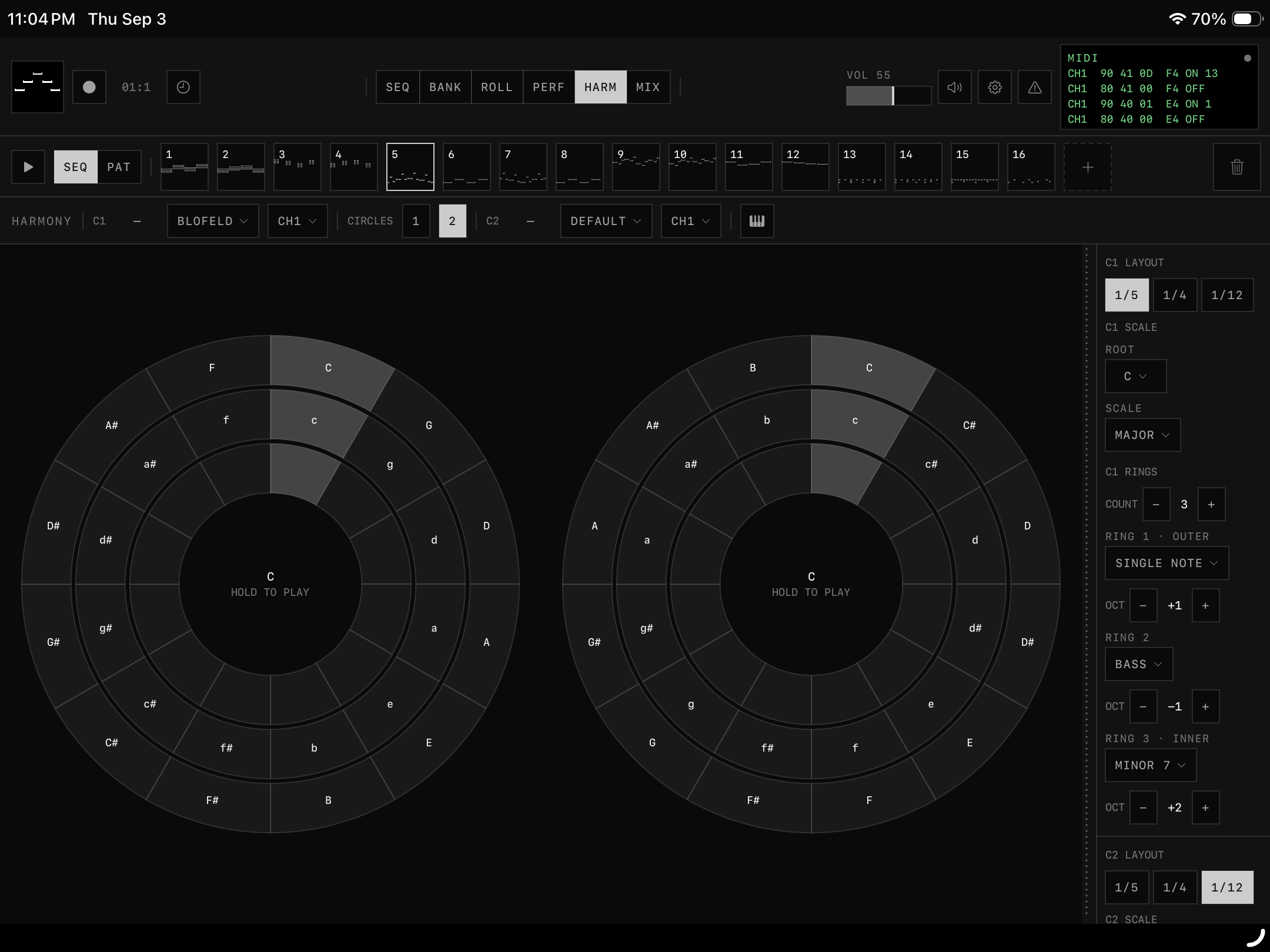Decrease Ring 3 octave
Viewport: 1270px width, 952px height.
1144,807
